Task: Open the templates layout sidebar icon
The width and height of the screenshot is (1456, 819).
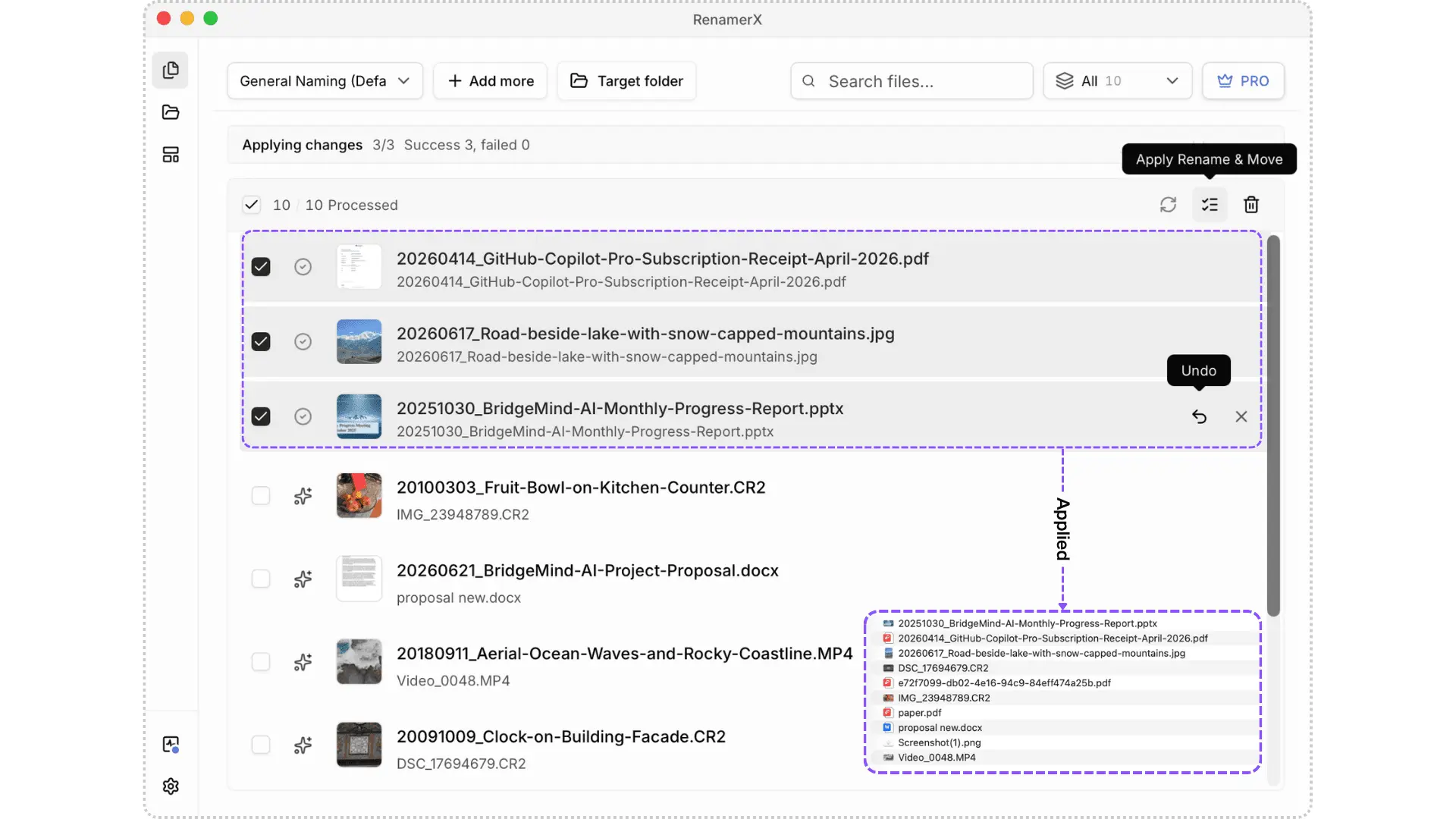Action: click(x=171, y=155)
